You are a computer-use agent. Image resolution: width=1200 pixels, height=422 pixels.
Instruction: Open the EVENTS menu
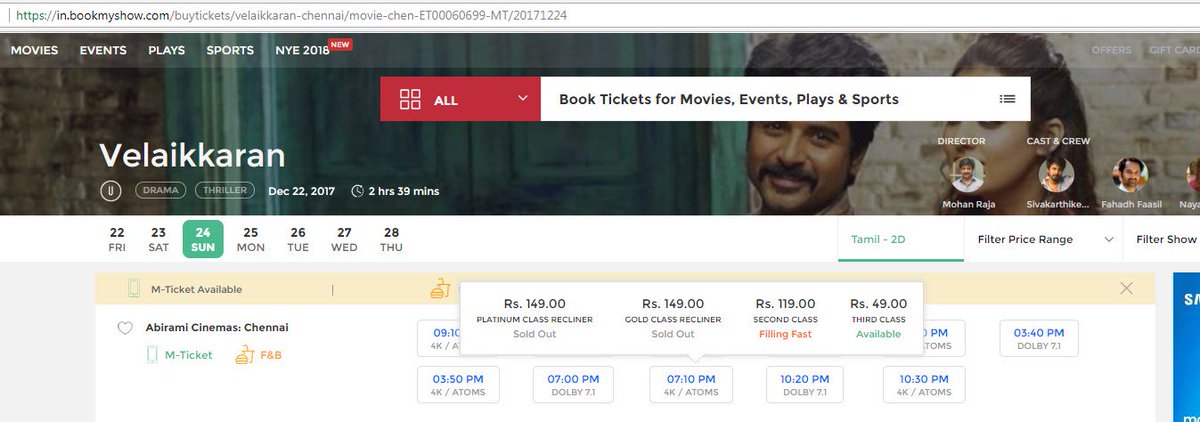(103, 50)
